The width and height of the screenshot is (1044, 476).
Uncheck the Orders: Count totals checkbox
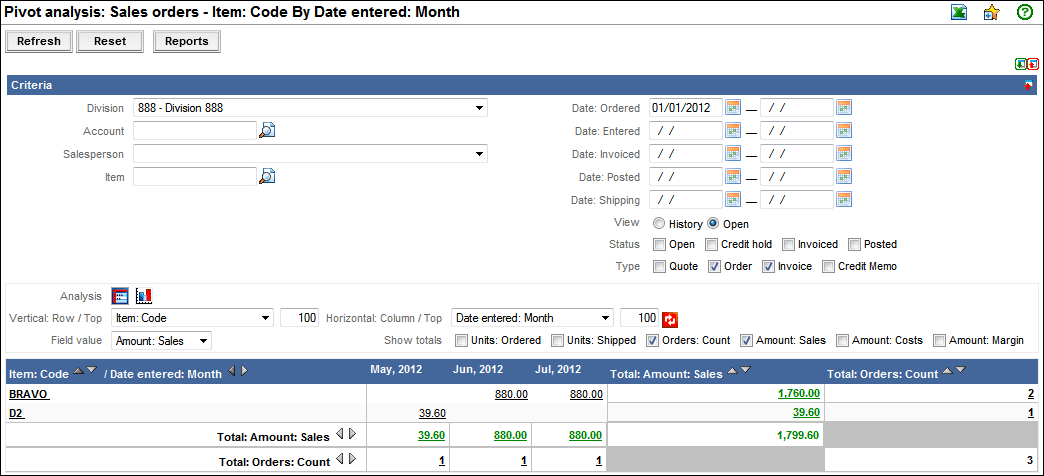tap(653, 341)
